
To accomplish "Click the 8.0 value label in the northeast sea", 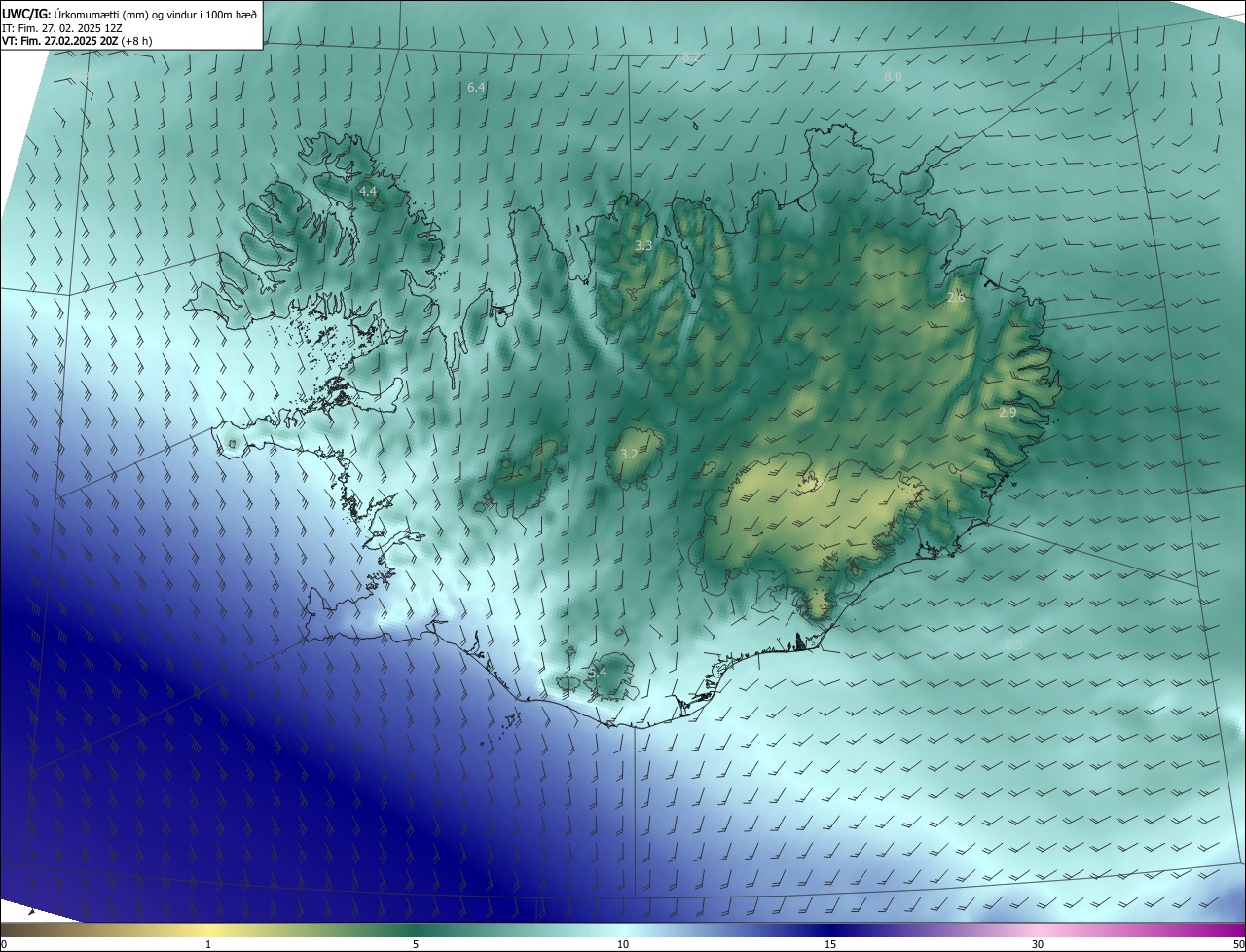I will [x=893, y=76].
